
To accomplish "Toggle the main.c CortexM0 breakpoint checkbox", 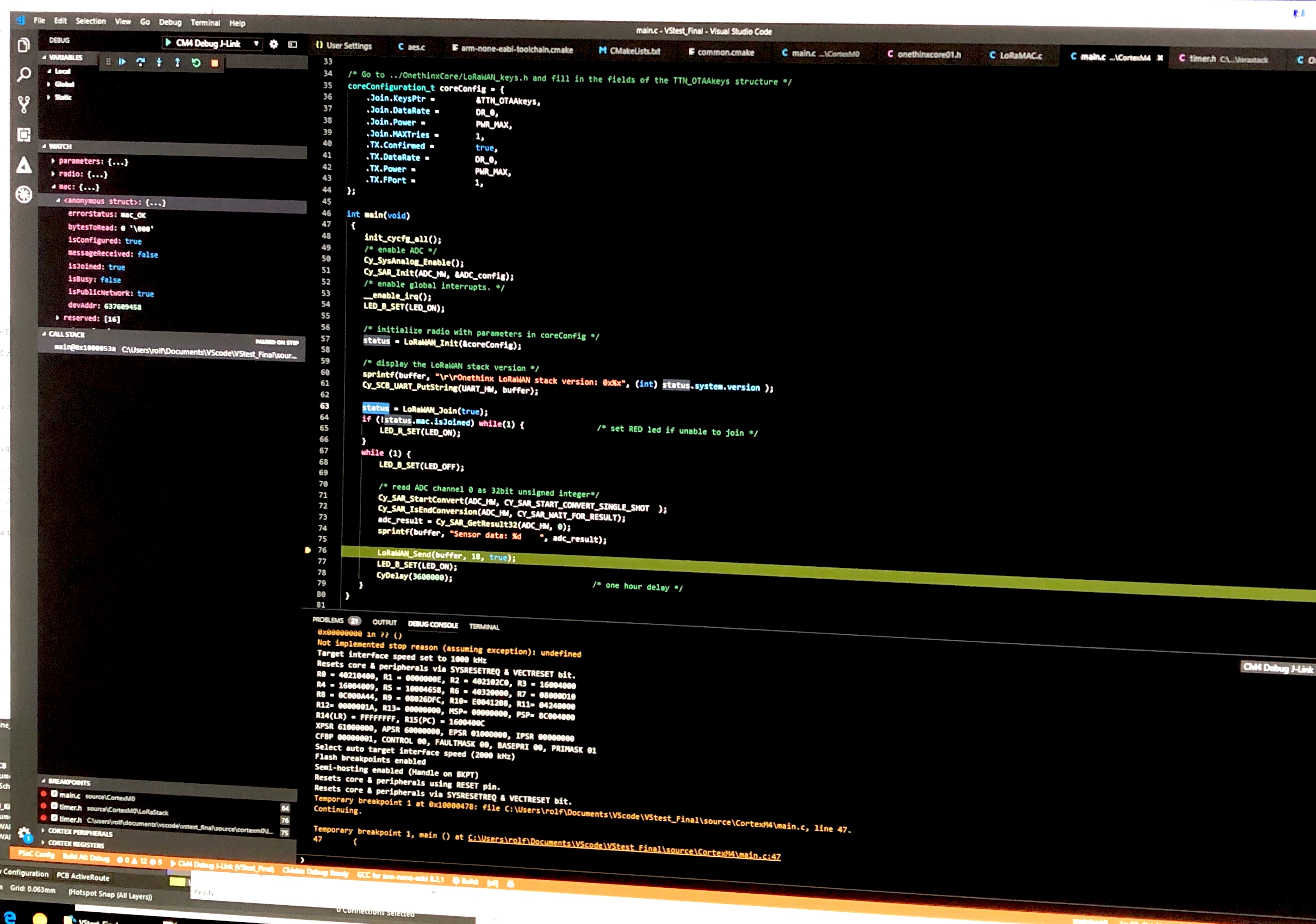I will [55, 794].
